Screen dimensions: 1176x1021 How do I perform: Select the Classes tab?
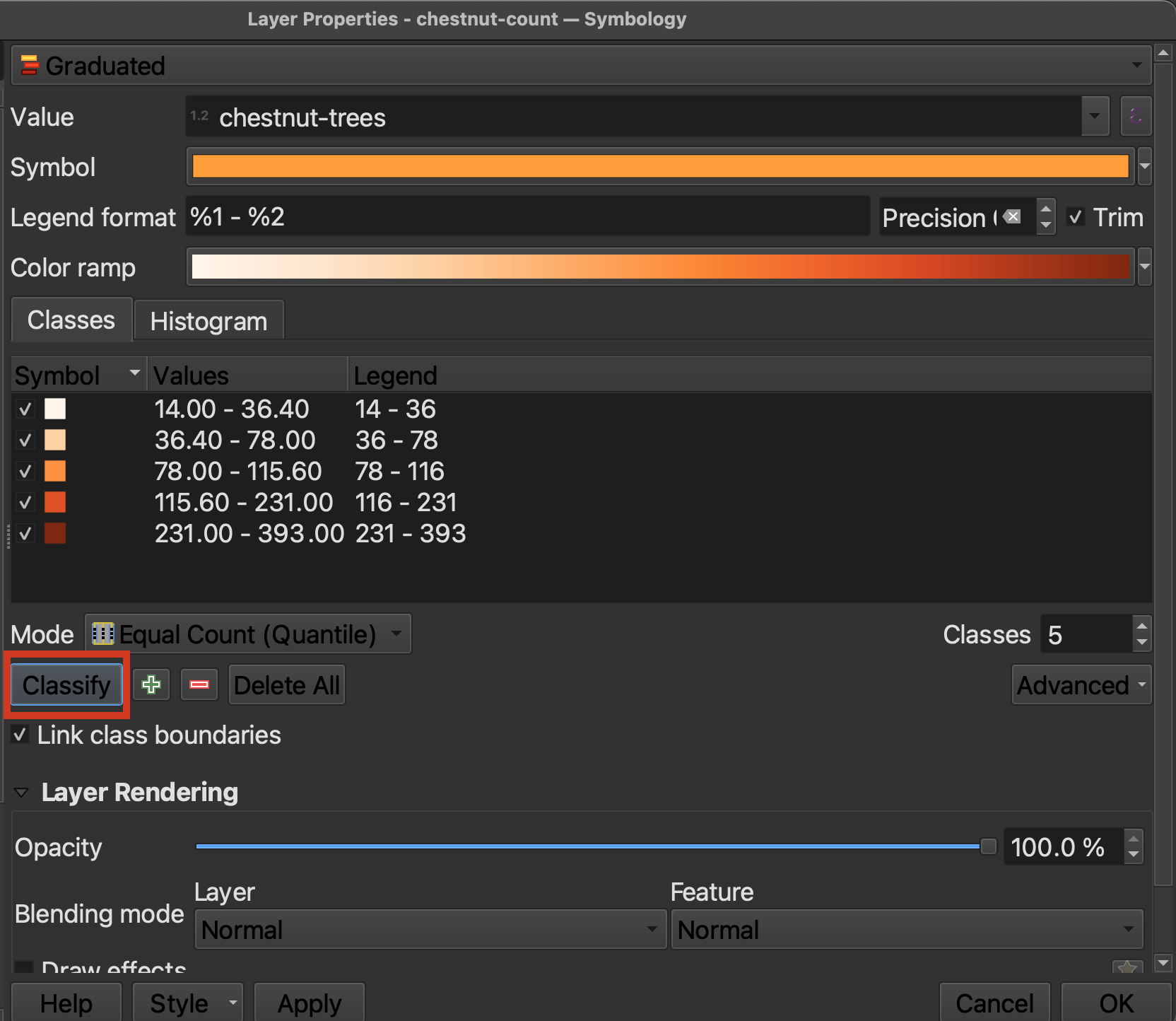pyautogui.click(x=71, y=320)
